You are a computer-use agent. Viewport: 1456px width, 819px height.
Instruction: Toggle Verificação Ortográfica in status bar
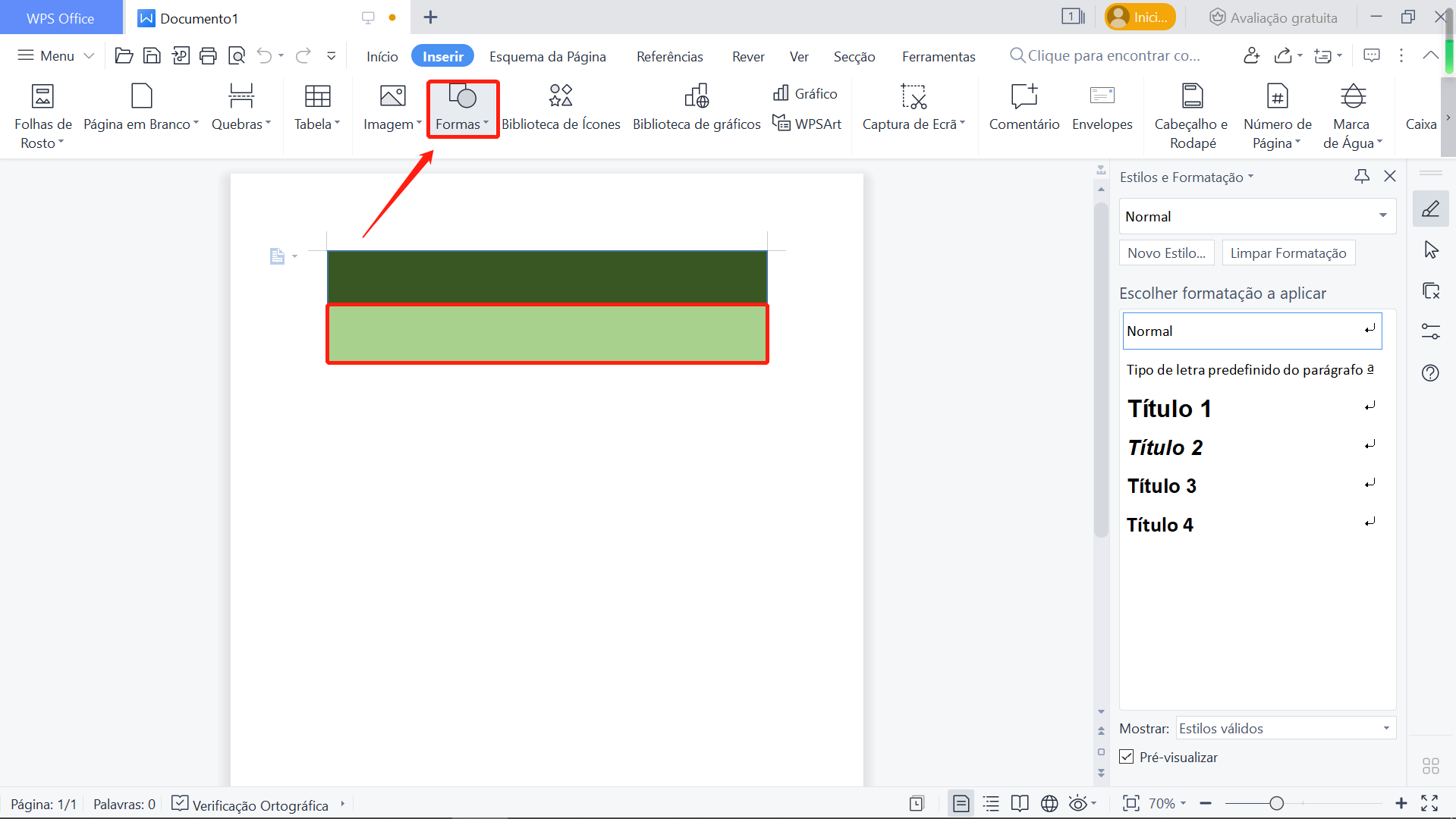[x=180, y=803]
